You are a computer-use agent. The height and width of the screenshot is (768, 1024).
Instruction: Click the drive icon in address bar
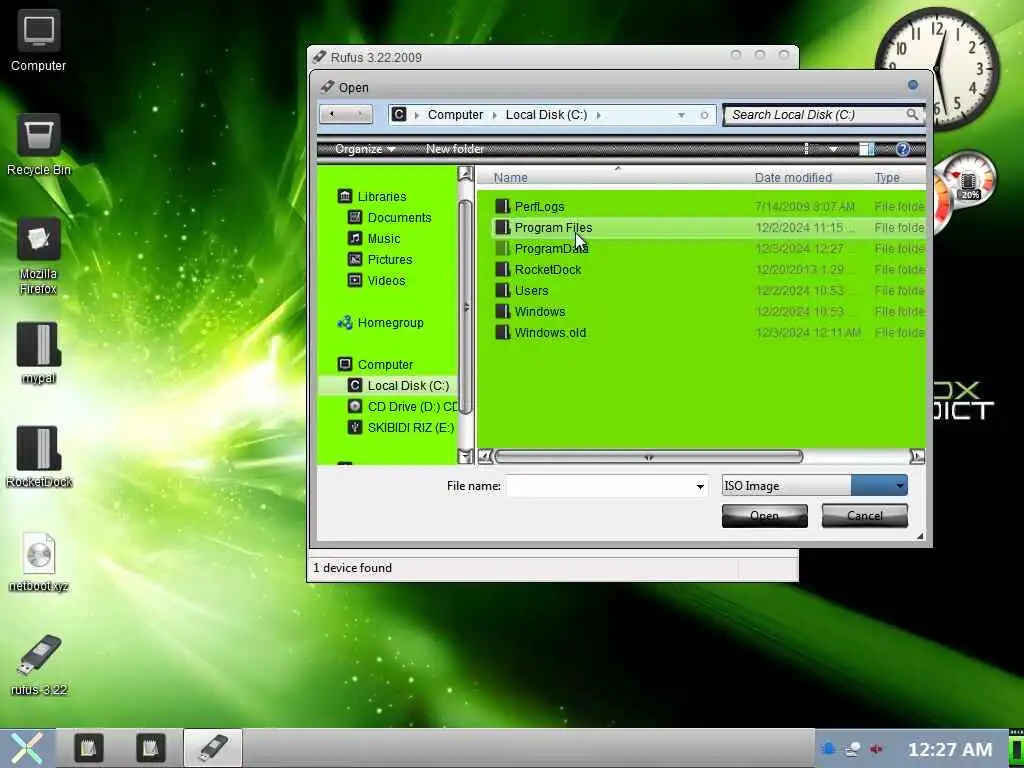(399, 114)
